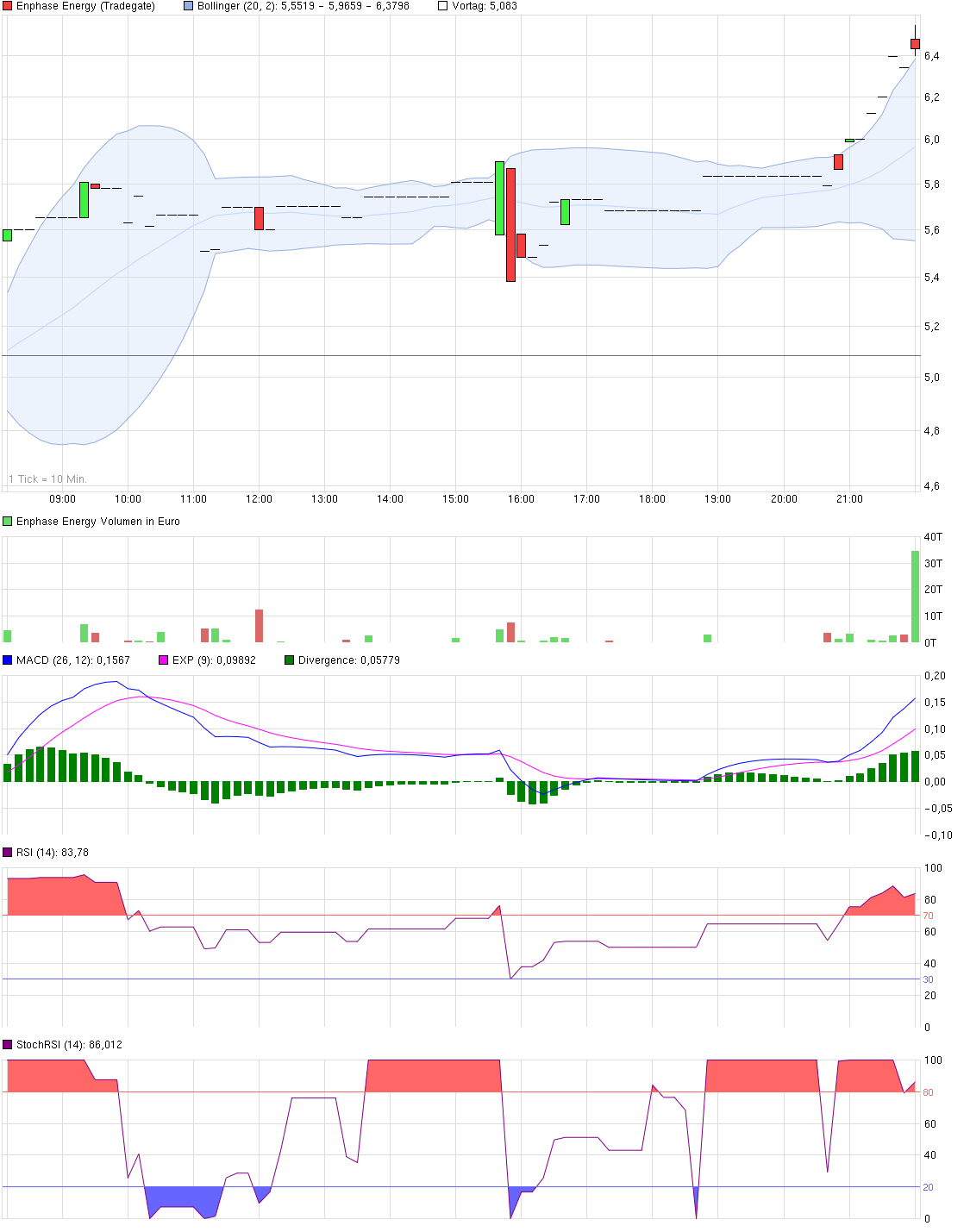
Task: Click the blue MACD legend square
Action: tap(8, 659)
